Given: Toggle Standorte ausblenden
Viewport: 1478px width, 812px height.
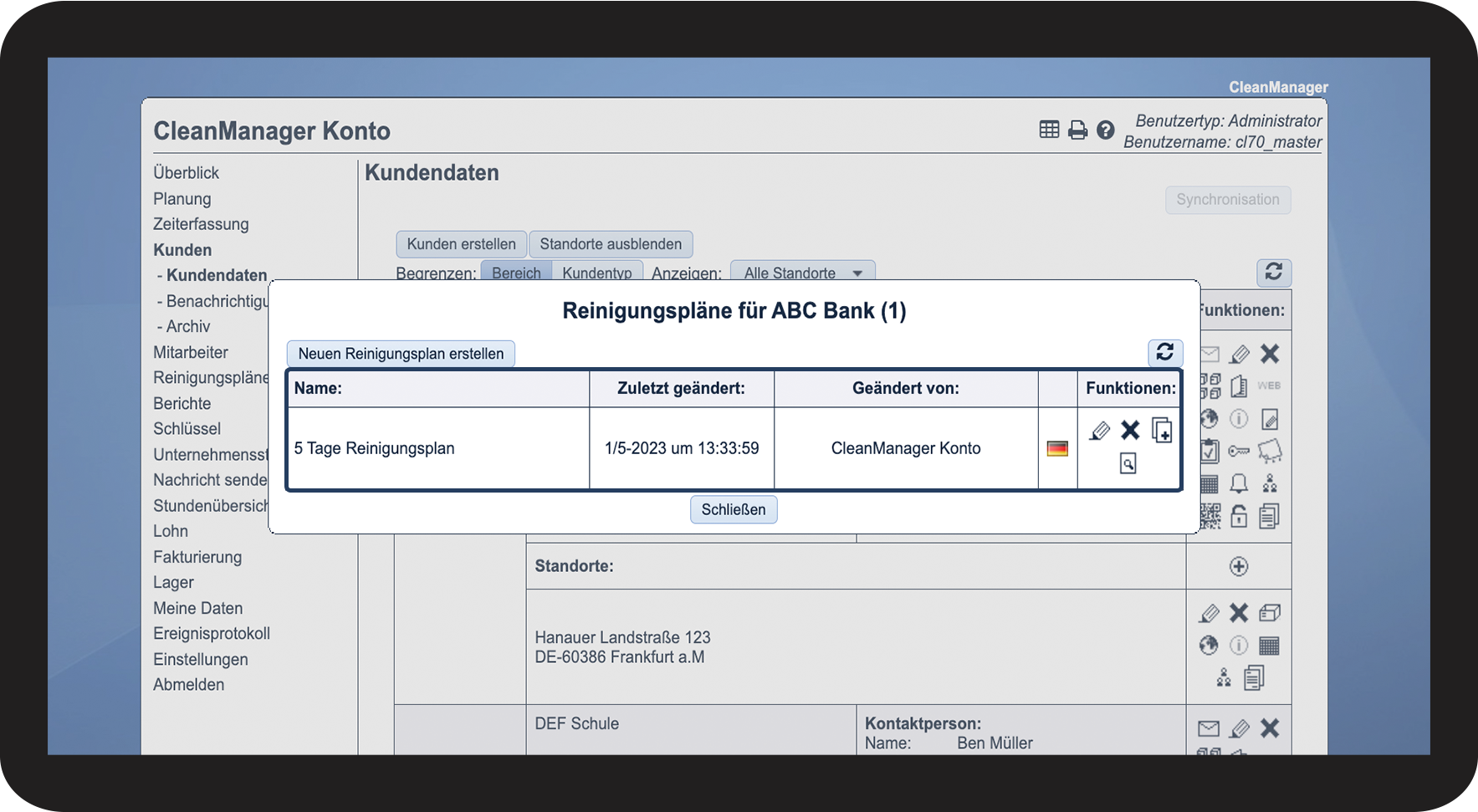Looking at the screenshot, I should 611,244.
